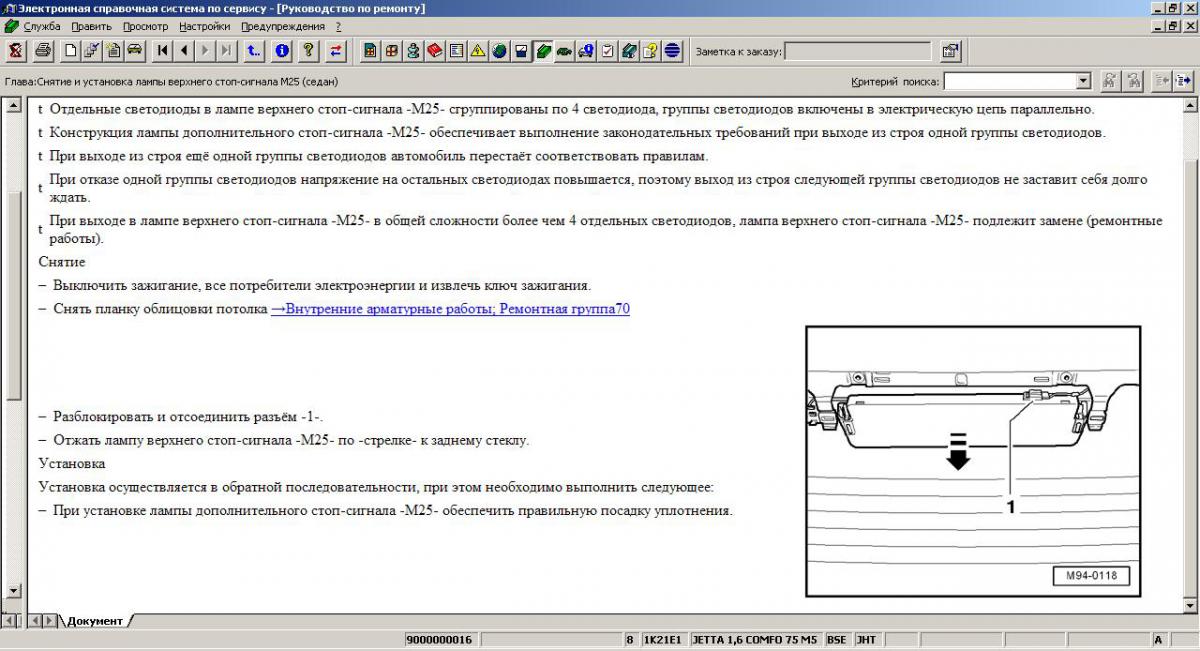Open the Править menu
The height and width of the screenshot is (651, 1200).
[92, 26]
